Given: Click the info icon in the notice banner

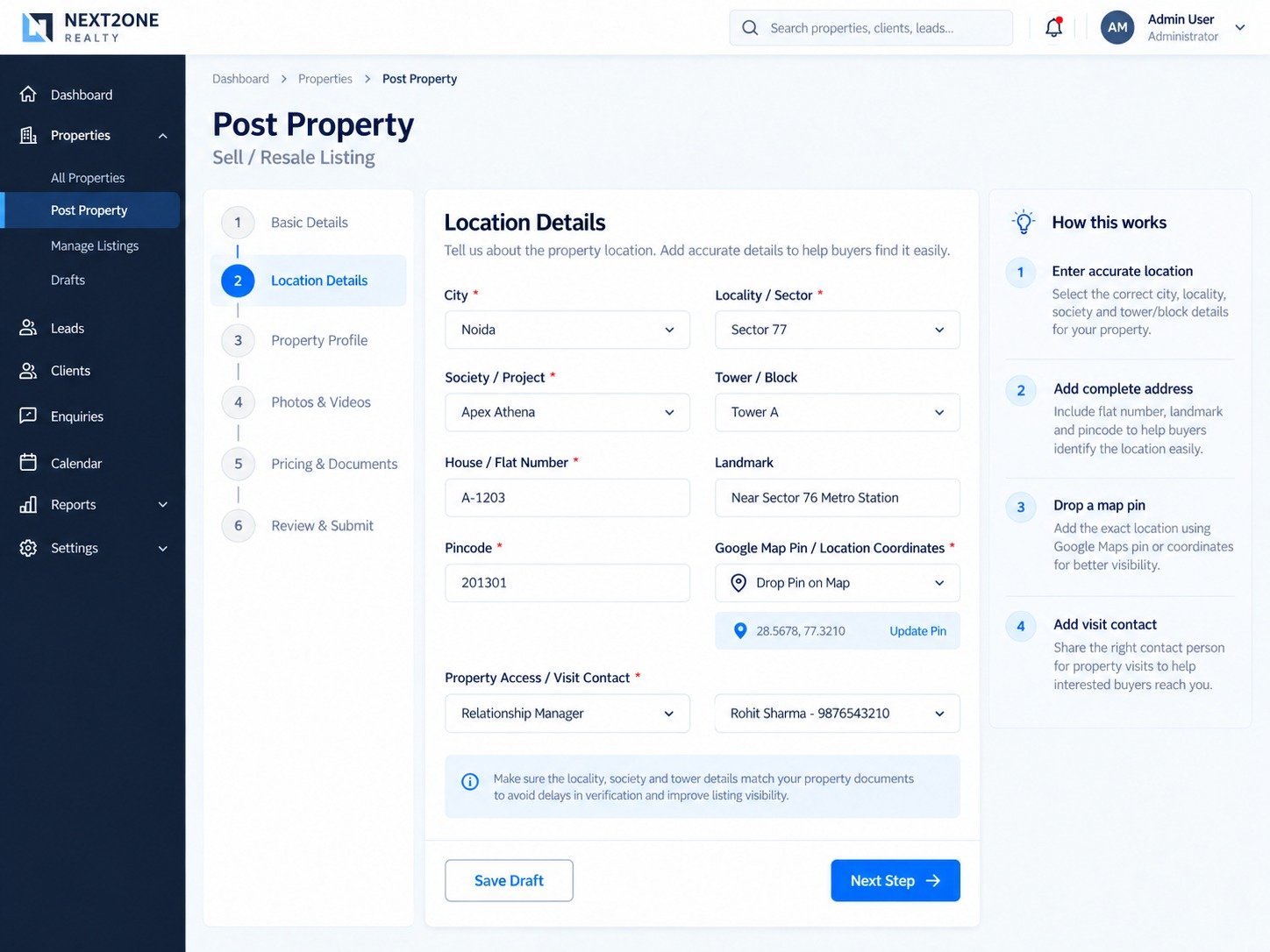Looking at the screenshot, I should [x=470, y=781].
